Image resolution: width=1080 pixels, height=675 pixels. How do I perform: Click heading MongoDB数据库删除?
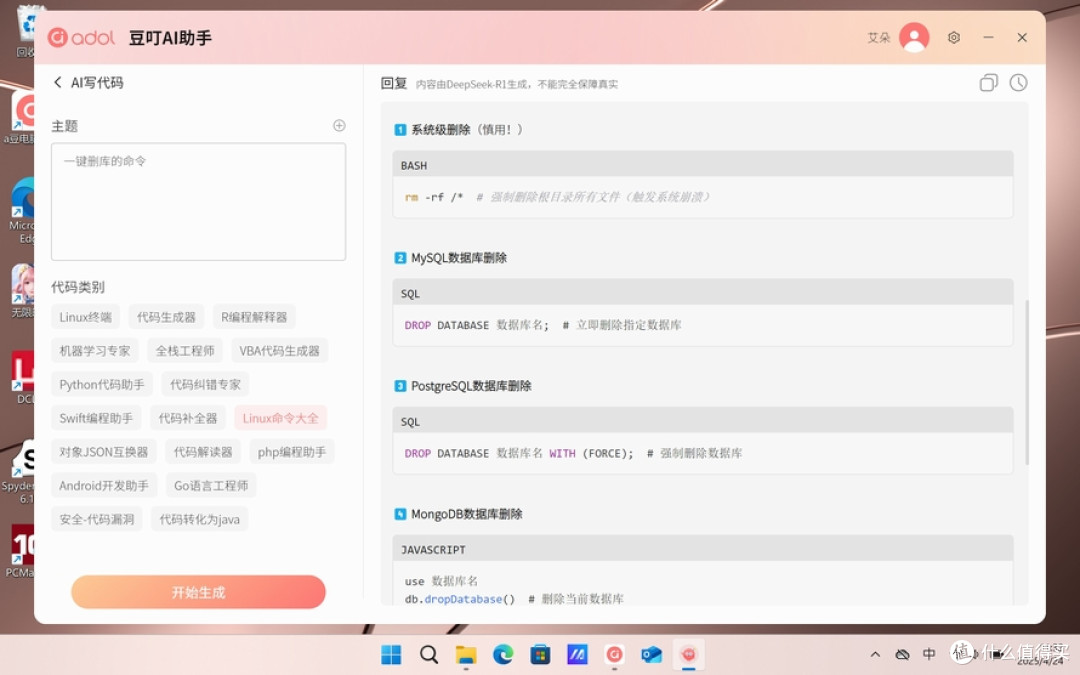click(466, 514)
